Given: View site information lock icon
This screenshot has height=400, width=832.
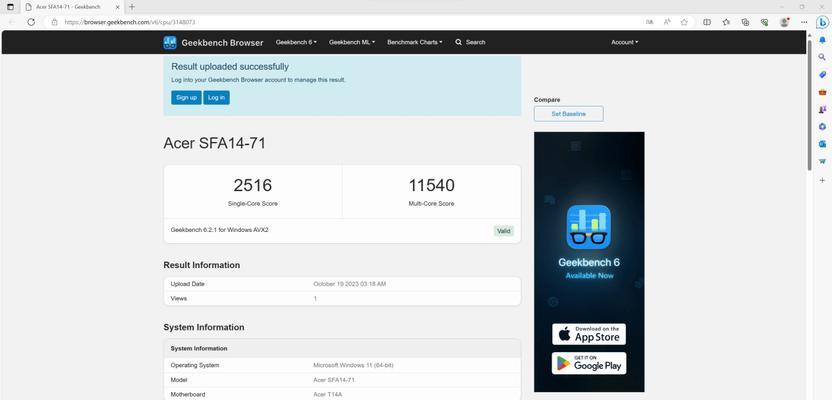Looking at the screenshot, I should [x=54, y=22].
